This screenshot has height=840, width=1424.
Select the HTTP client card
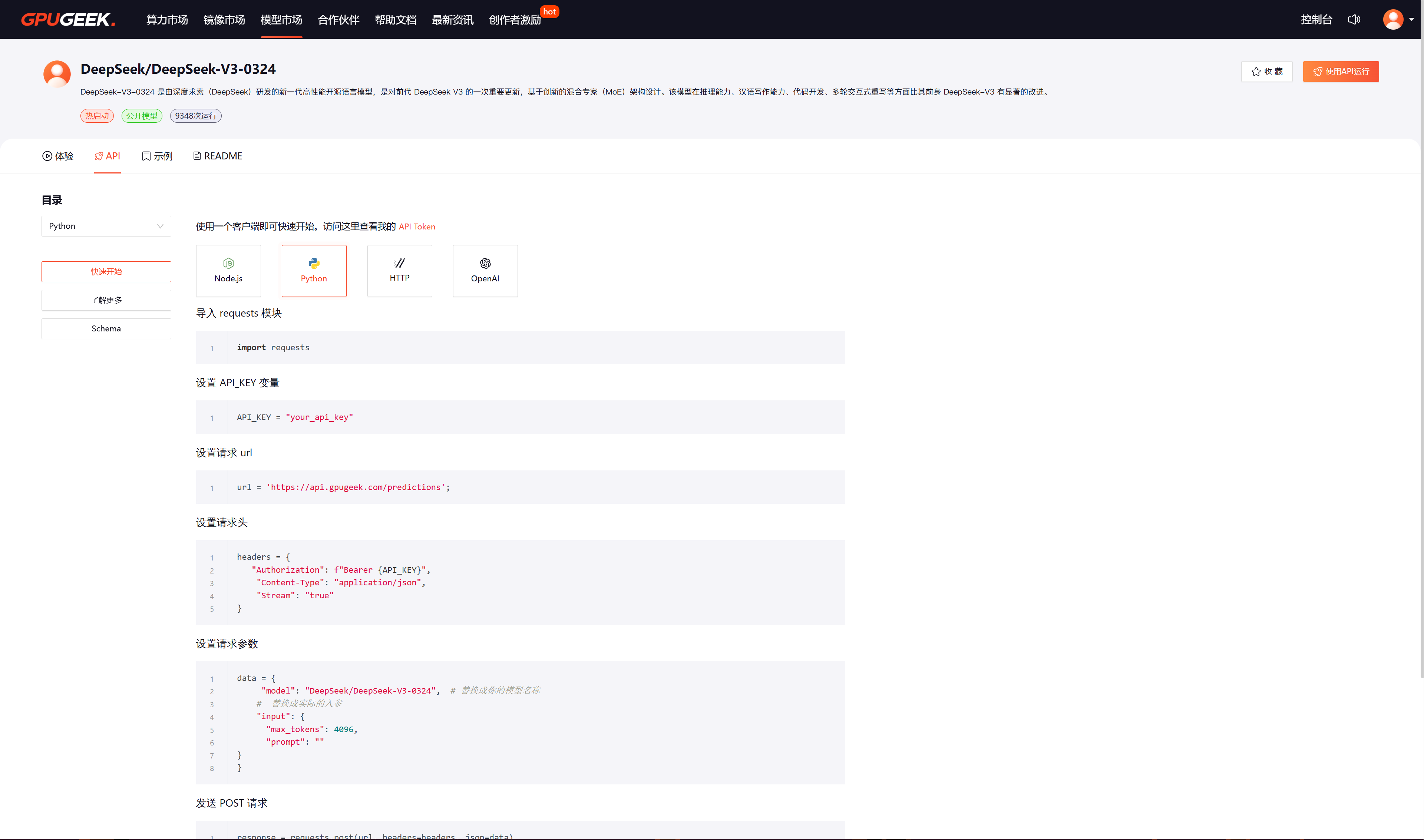(400, 271)
